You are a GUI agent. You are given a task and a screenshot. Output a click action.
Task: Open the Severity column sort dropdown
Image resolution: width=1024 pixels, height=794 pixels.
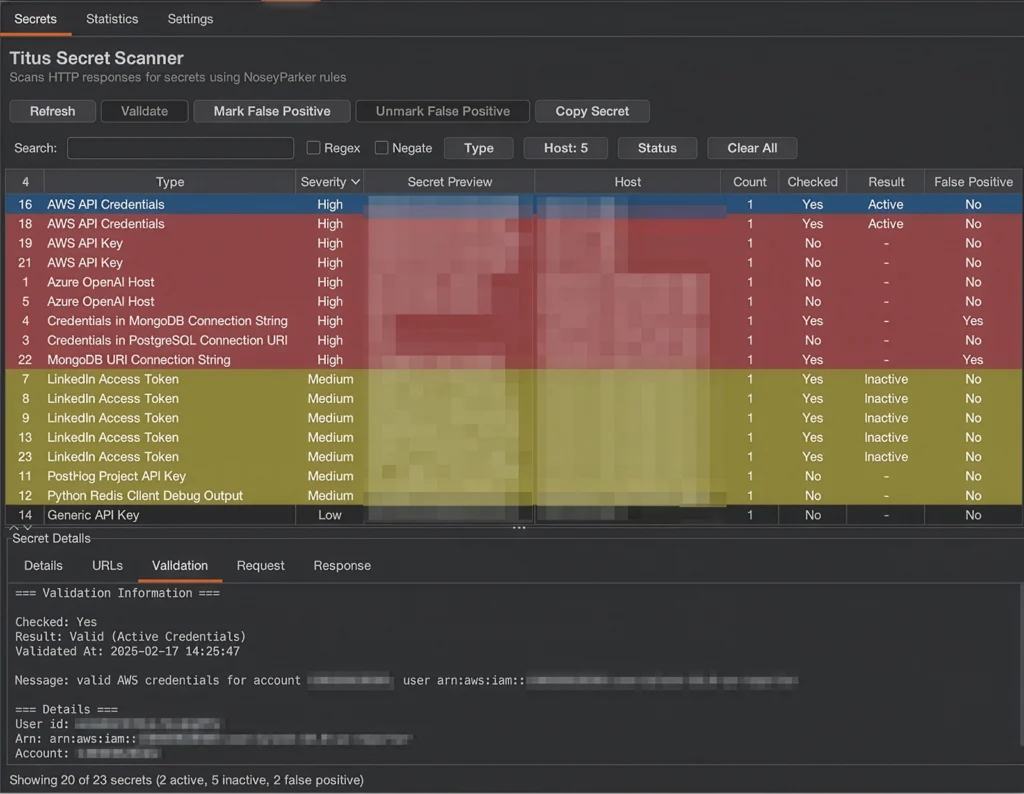pos(330,181)
